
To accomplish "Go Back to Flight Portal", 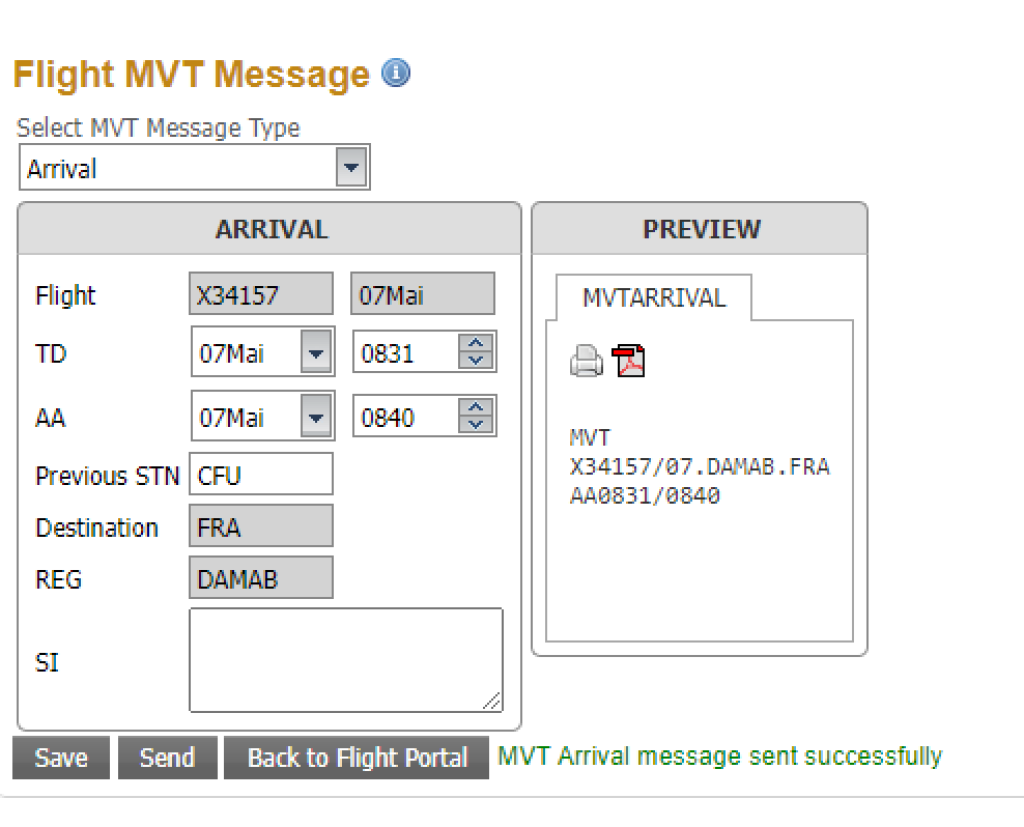I will 357,758.
